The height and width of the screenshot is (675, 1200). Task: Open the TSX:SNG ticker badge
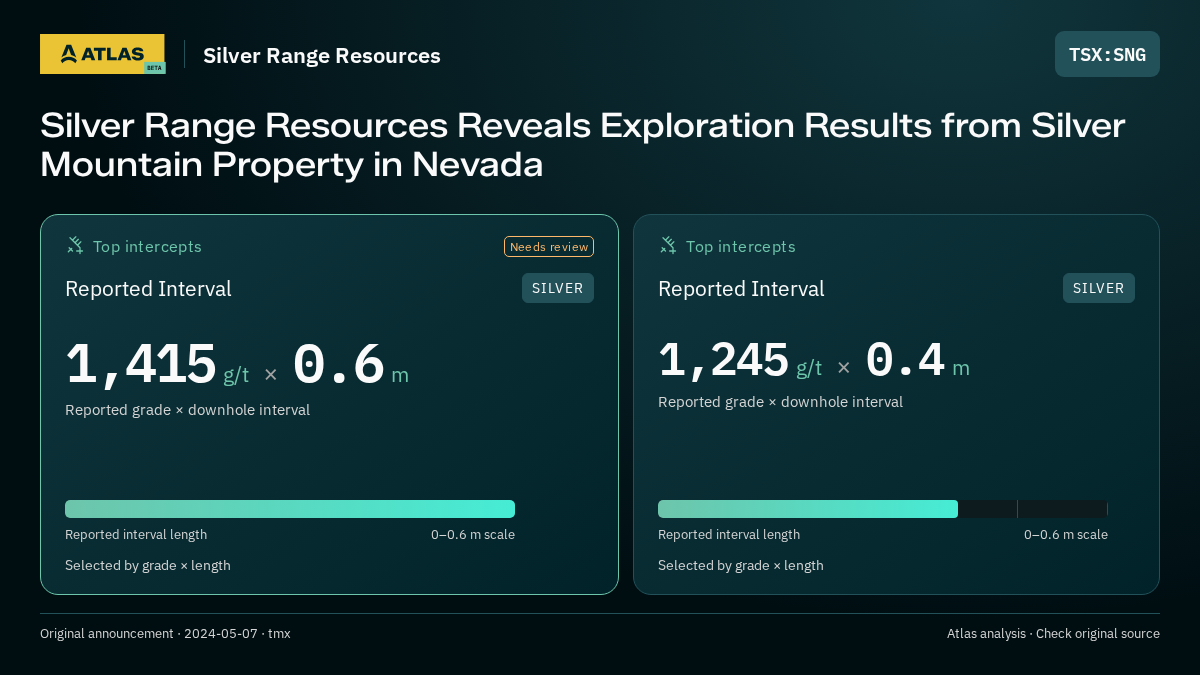[x=1107, y=54]
